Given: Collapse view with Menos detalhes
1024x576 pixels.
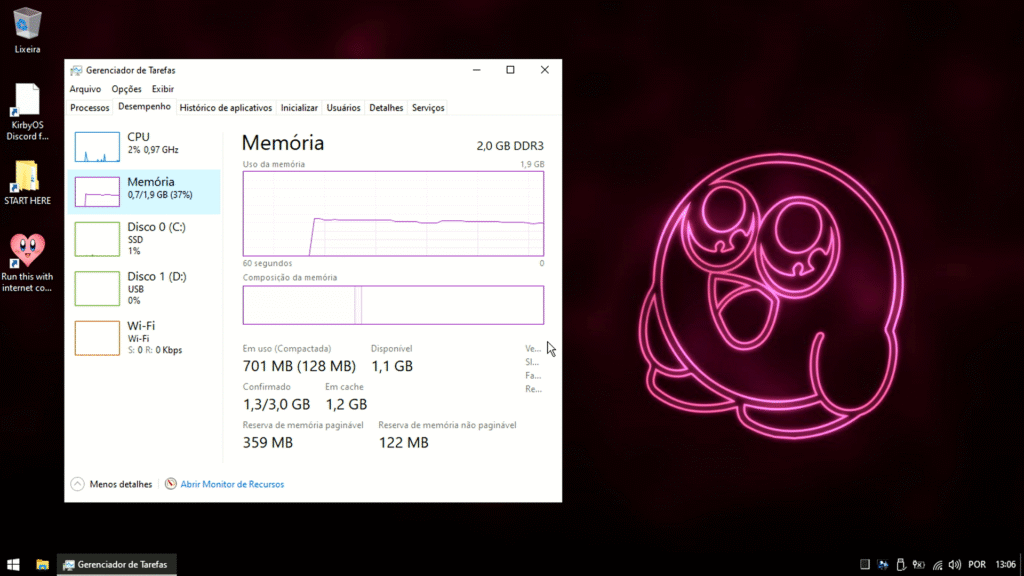Looking at the screenshot, I should 112,484.
